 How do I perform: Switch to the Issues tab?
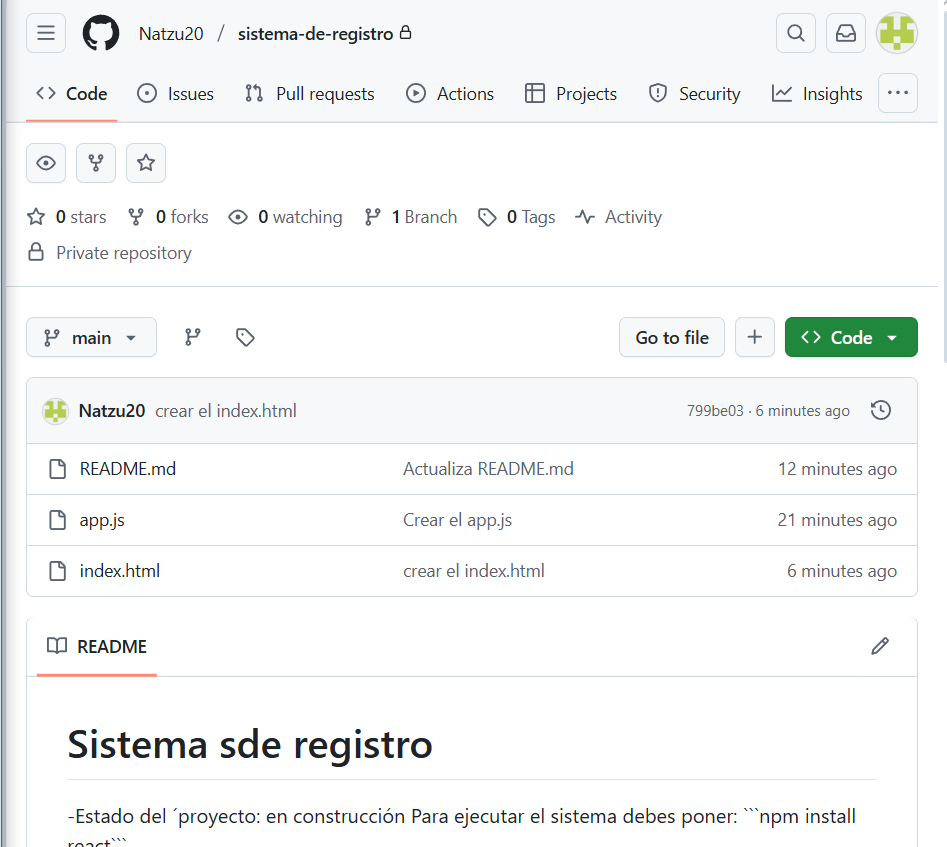point(176,94)
